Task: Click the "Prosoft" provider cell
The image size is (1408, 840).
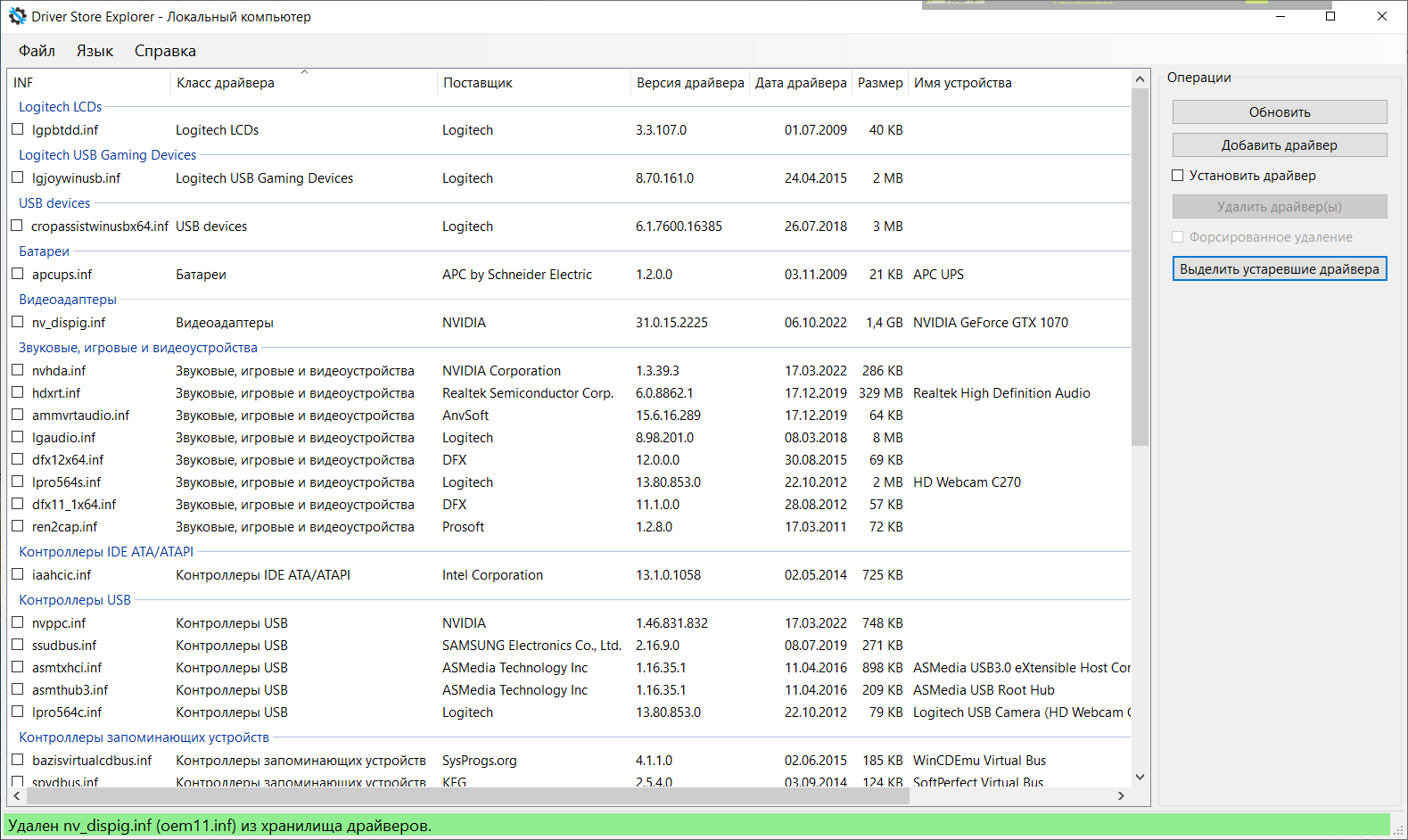Action: pyautogui.click(x=464, y=527)
